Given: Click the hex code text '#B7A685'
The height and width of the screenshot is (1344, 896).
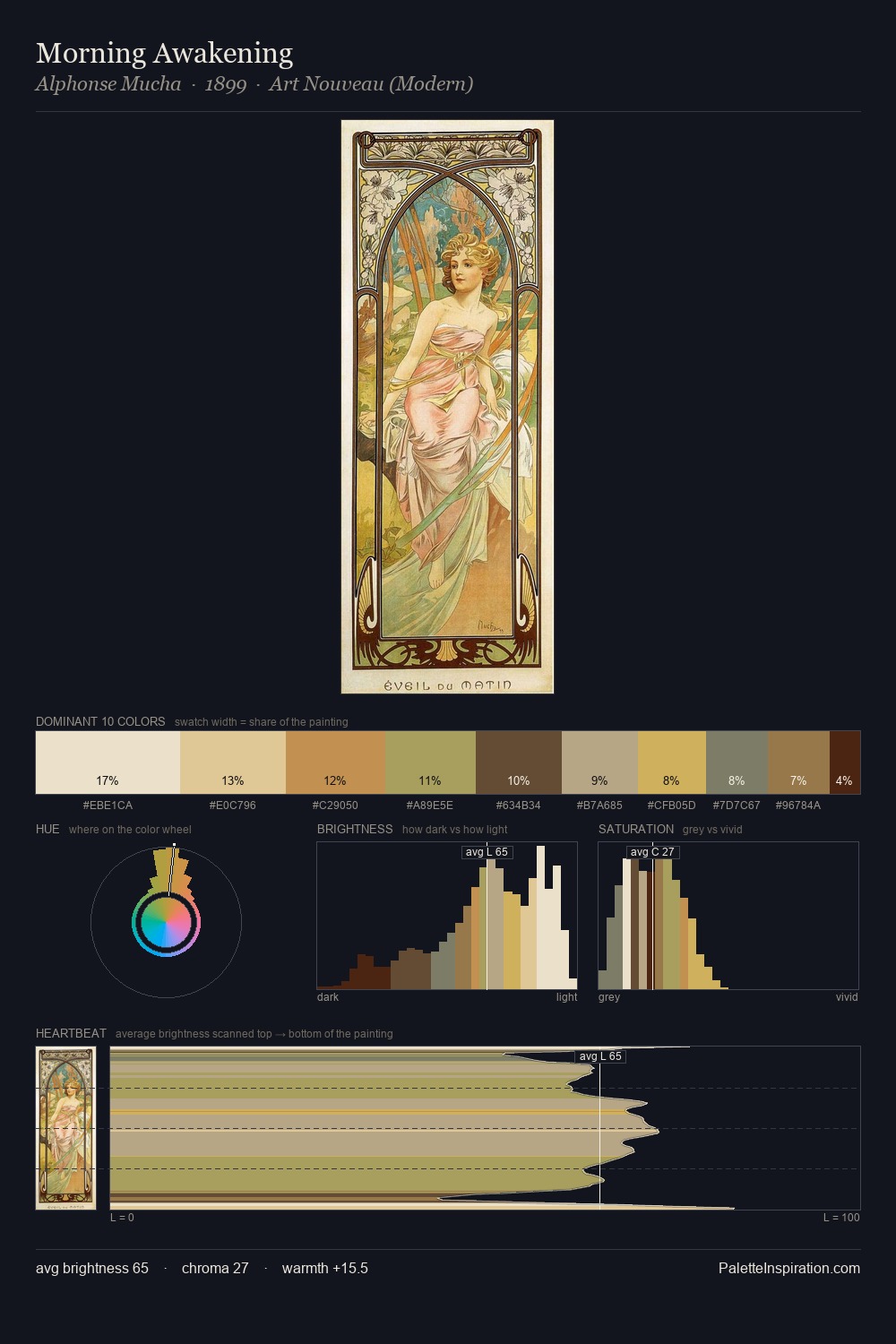Looking at the screenshot, I should (x=599, y=806).
